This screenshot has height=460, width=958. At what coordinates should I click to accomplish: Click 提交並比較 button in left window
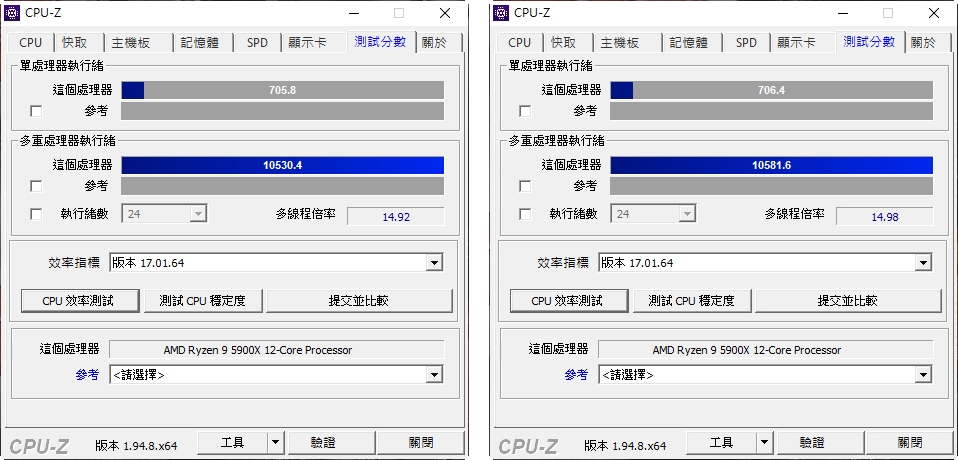tap(359, 301)
